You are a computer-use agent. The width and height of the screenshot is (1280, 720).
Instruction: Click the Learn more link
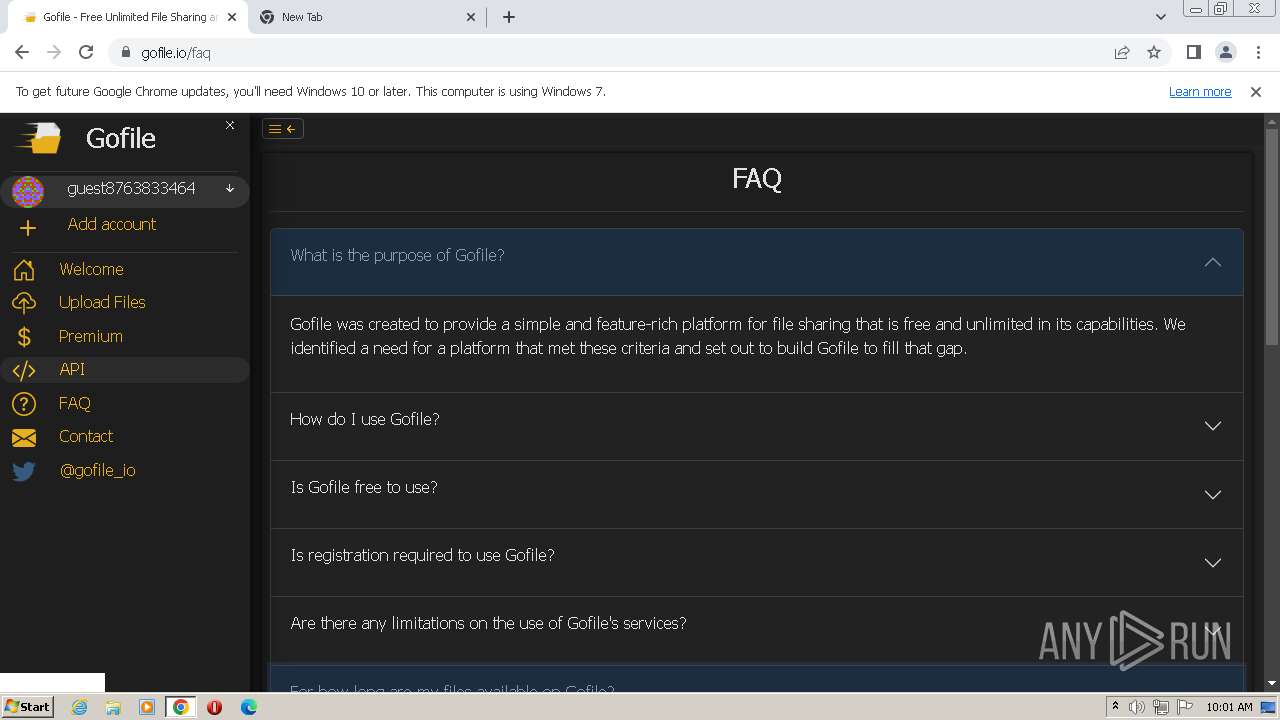tap(1200, 91)
